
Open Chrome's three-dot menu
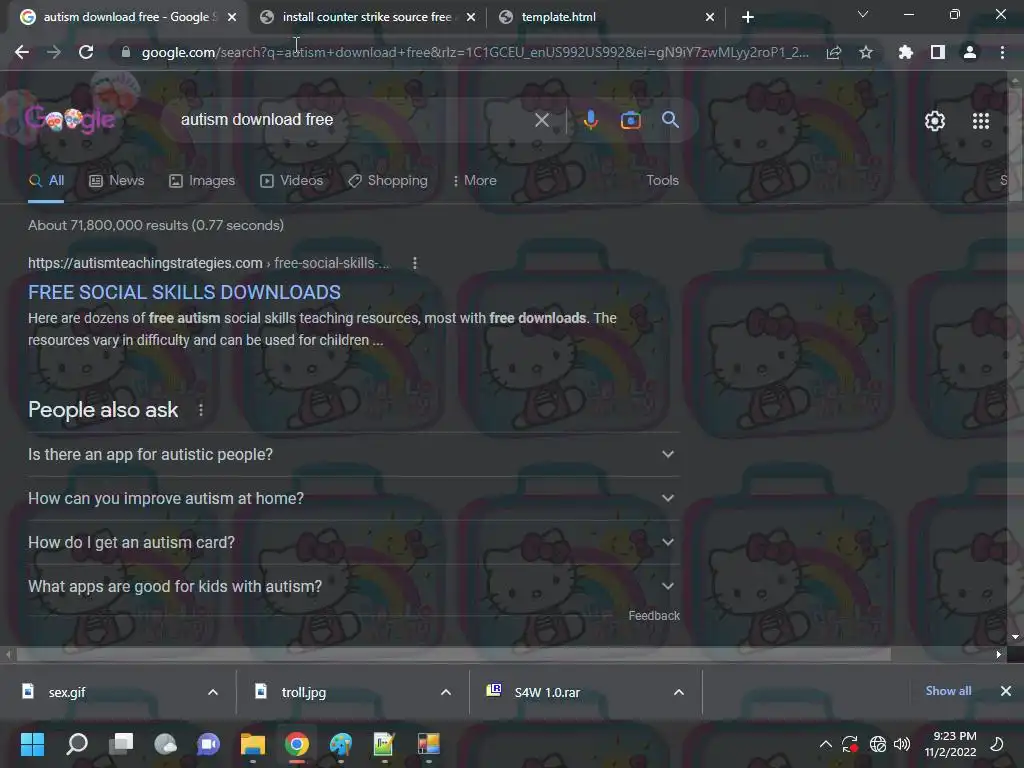(x=1002, y=52)
